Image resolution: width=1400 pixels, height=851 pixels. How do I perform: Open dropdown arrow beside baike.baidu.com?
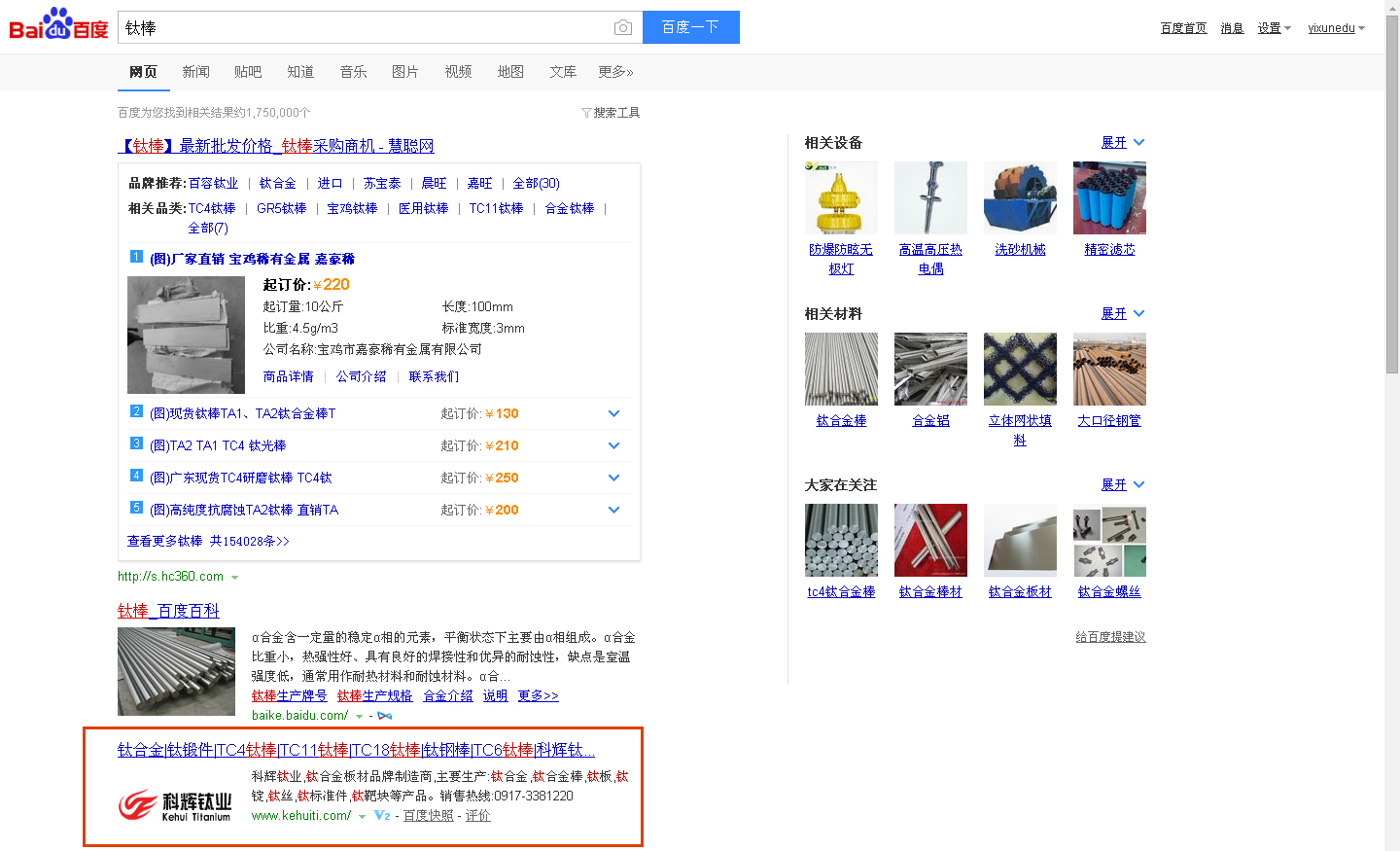(359, 717)
